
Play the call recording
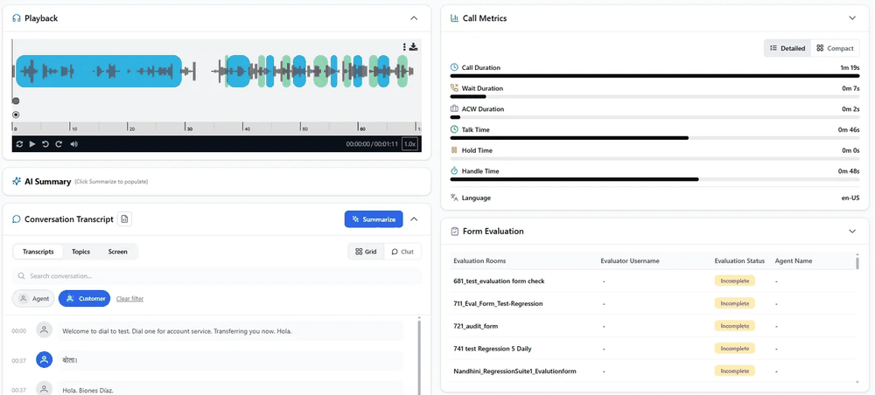coord(32,144)
